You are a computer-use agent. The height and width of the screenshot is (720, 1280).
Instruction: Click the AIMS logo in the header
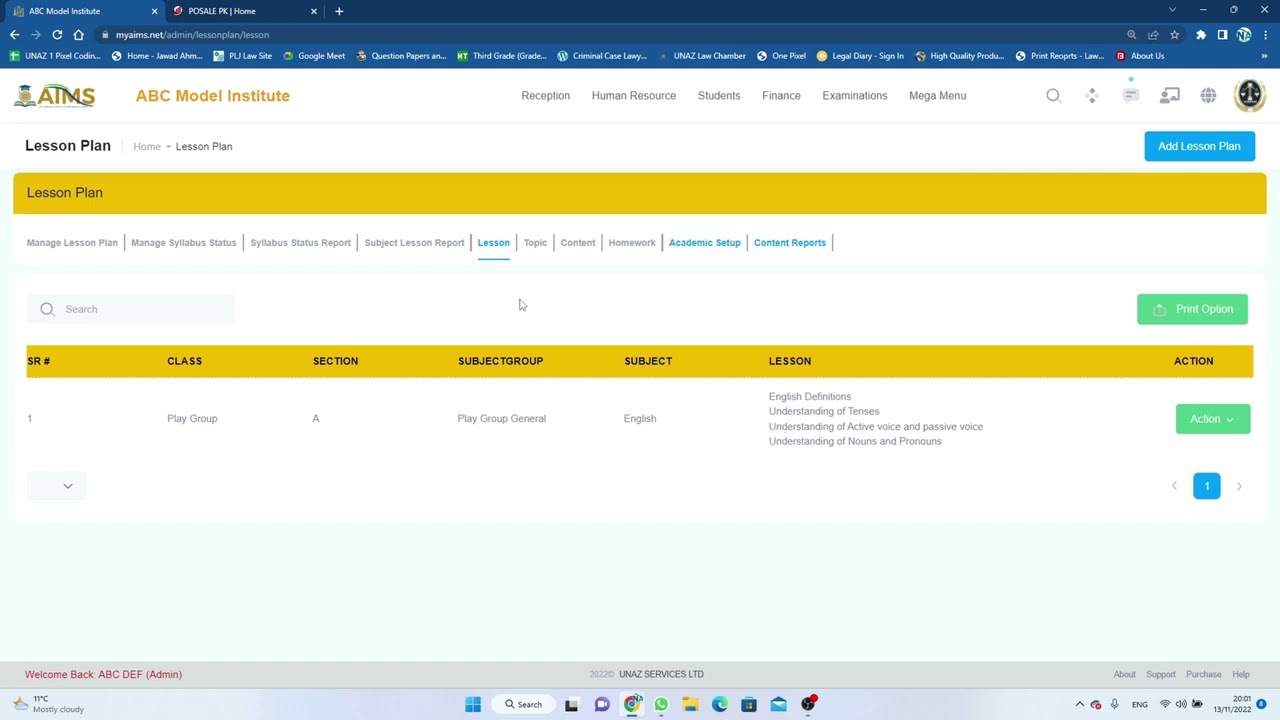tap(55, 96)
